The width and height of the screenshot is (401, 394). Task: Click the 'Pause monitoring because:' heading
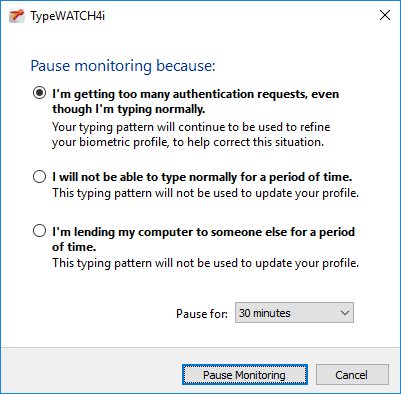[123, 66]
